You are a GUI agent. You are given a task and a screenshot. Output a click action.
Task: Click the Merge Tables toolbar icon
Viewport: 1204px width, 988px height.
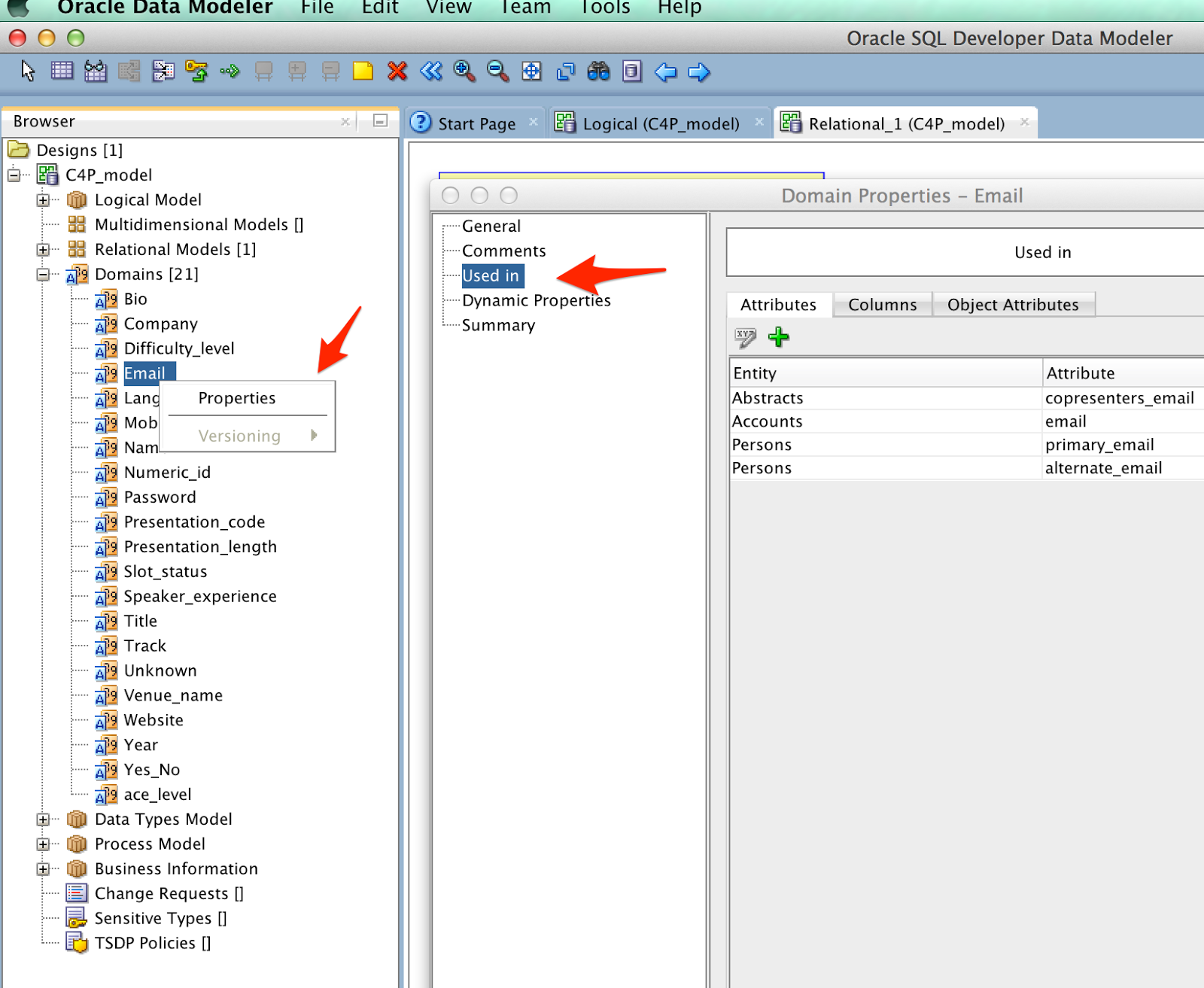163,71
